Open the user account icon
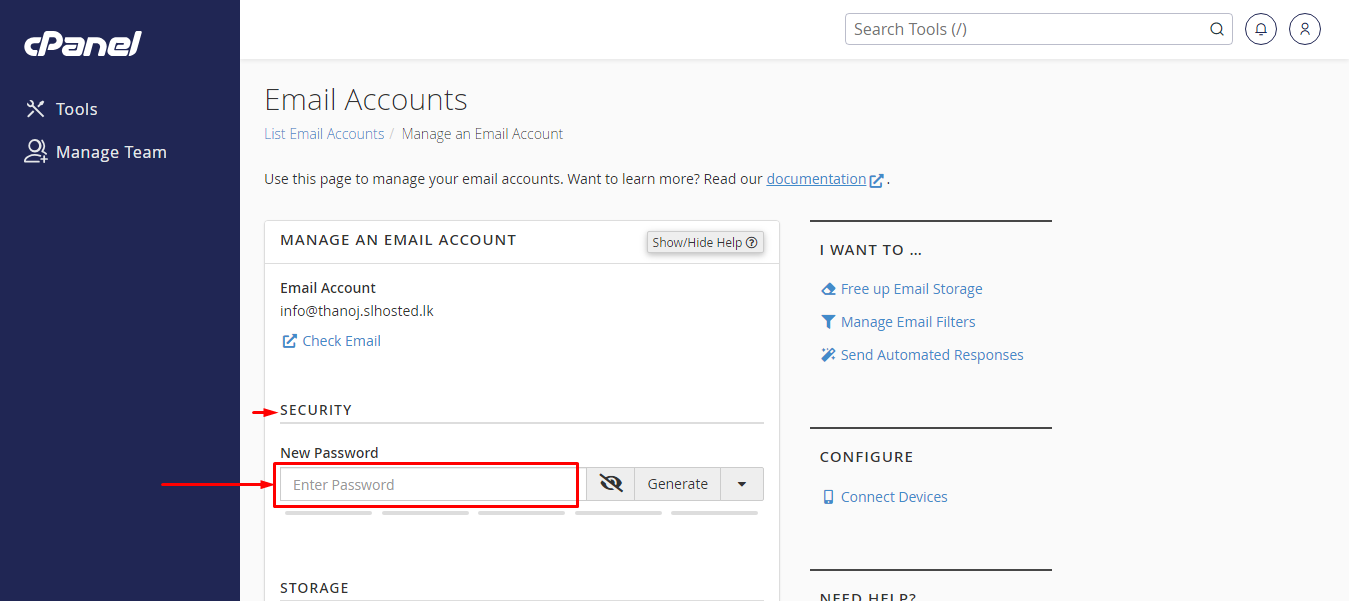 (1305, 29)
